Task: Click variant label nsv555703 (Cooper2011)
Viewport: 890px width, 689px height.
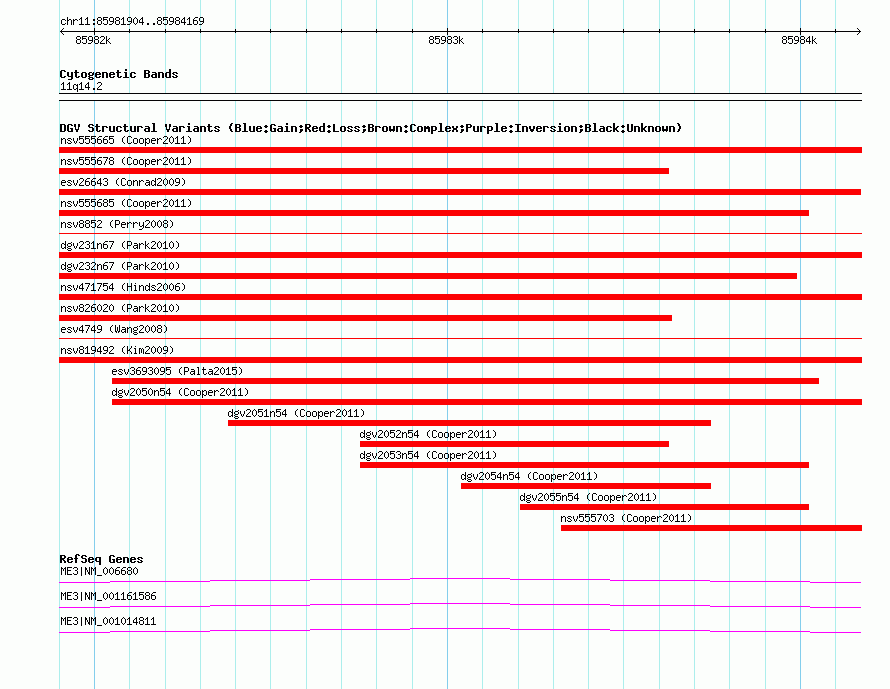Action: 626,518
